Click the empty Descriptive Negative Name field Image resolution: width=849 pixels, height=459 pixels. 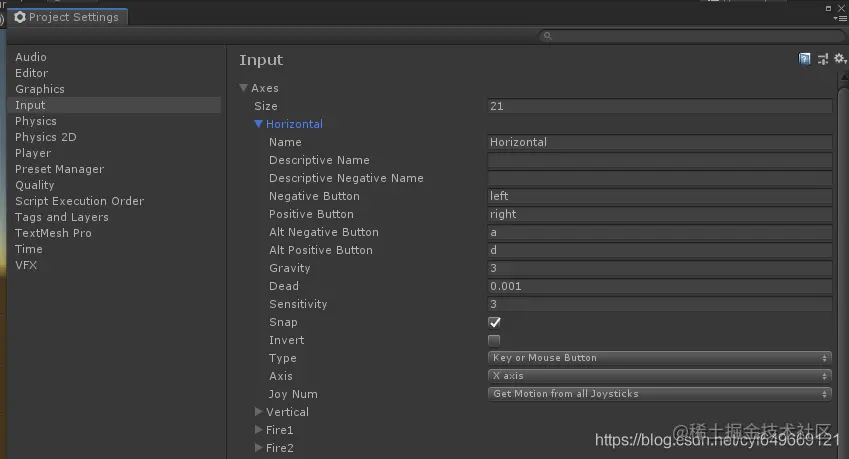point(659,178)
